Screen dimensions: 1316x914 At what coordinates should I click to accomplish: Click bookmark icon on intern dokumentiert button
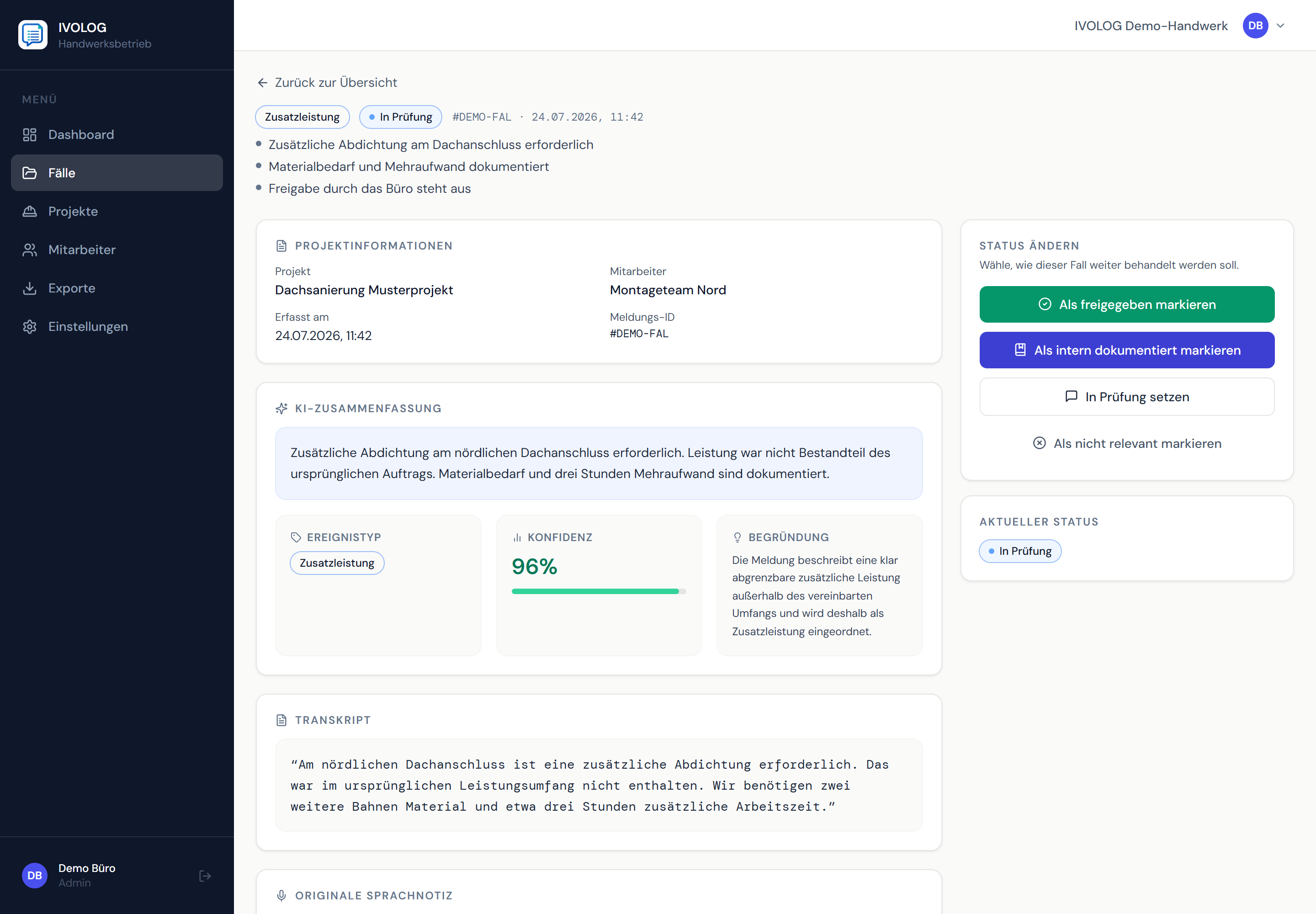tap(1020, 350)
